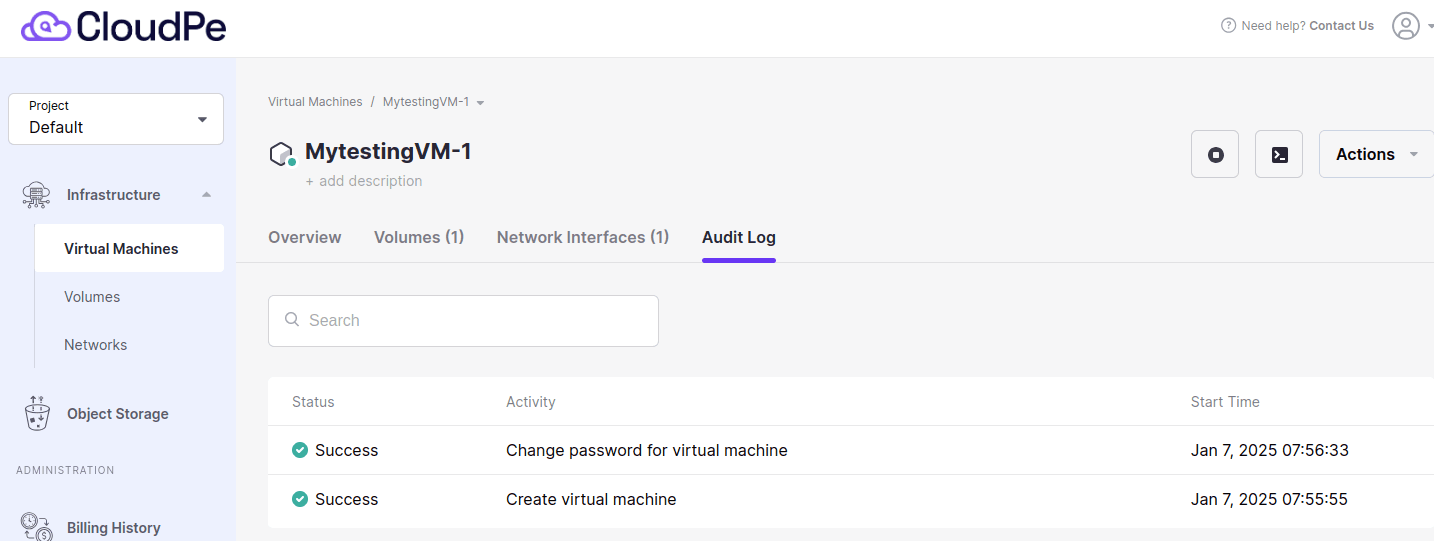Click the Billing History coins icon
The image size is (1434, 541).
coord(37,527)
